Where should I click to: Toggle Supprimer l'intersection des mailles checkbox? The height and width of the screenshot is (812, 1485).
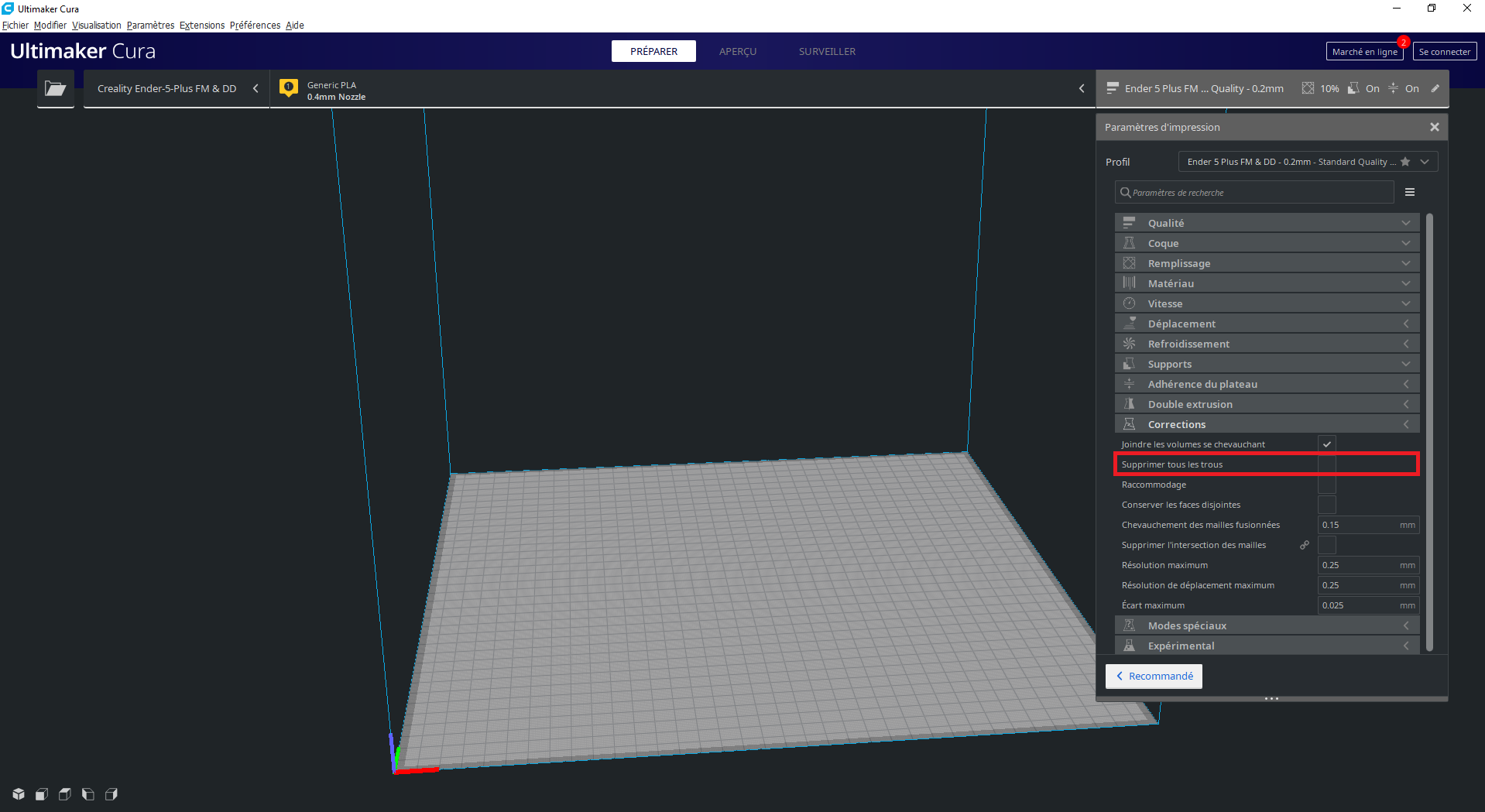pos(1327,545)
